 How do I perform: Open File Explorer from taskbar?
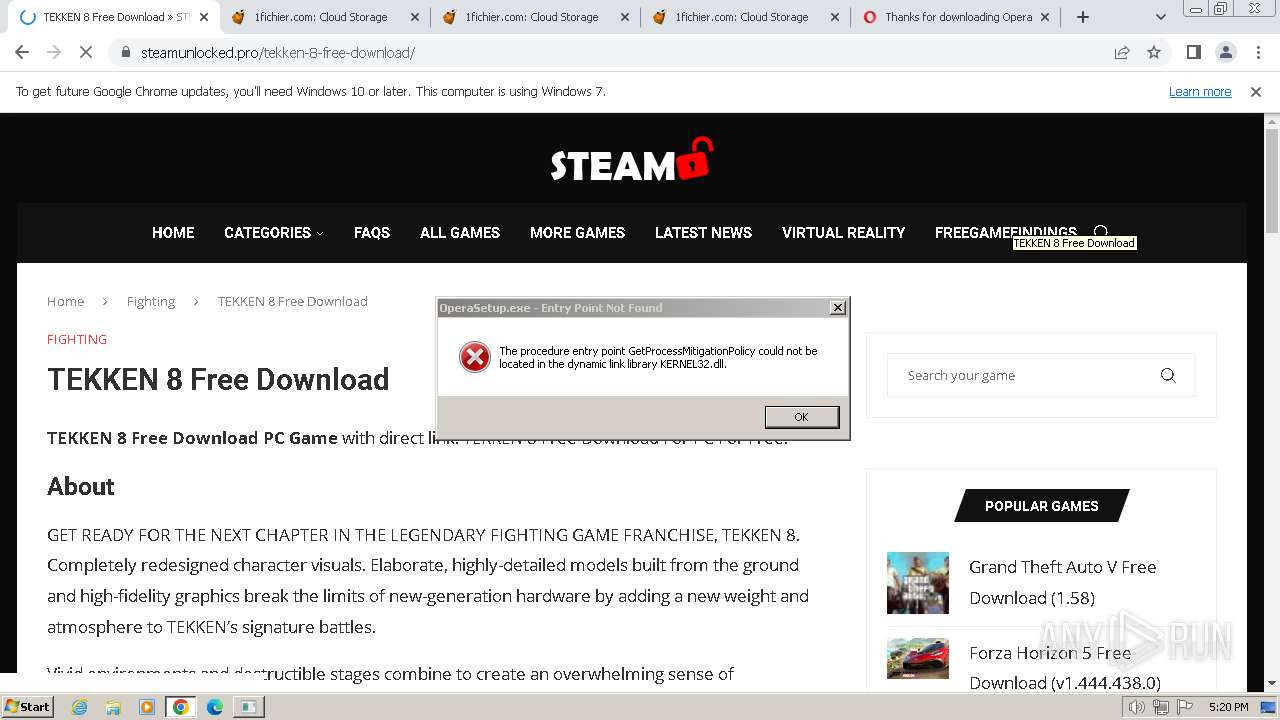[x=113, y=707]
